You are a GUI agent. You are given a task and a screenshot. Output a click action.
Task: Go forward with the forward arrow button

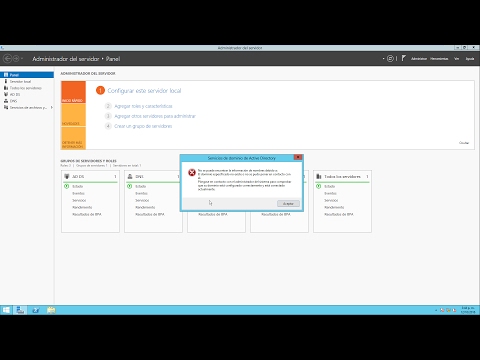[16, 59]
